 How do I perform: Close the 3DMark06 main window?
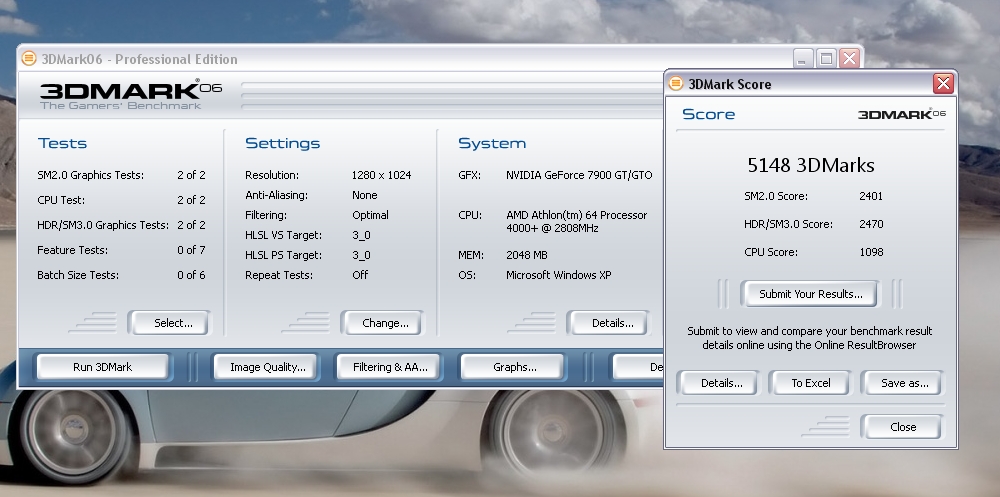[849, 59]
